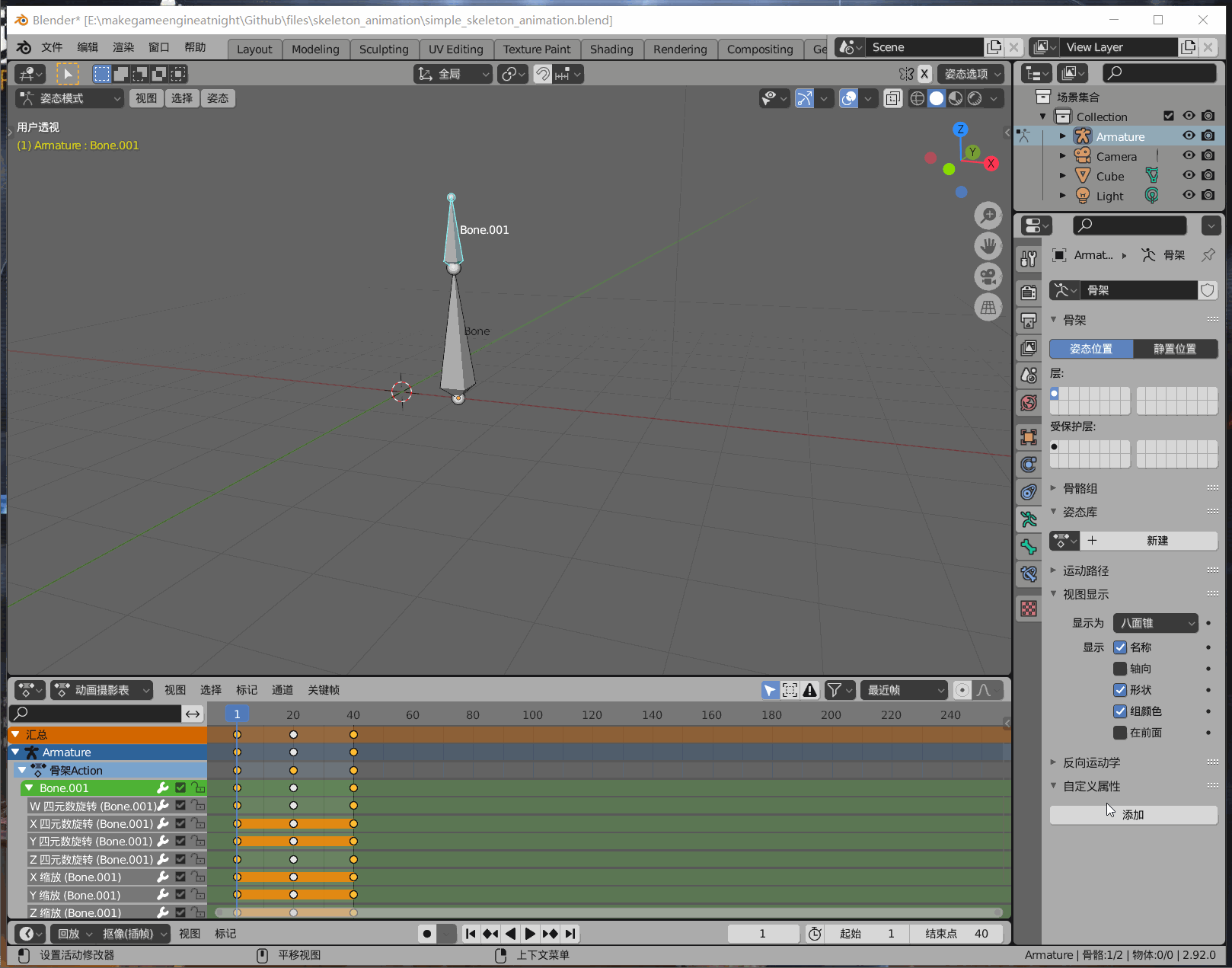Image resolution: width=1232 pixels, height=968 pixels.
Task: Open the 文件 menu
Action: (52, 47)
